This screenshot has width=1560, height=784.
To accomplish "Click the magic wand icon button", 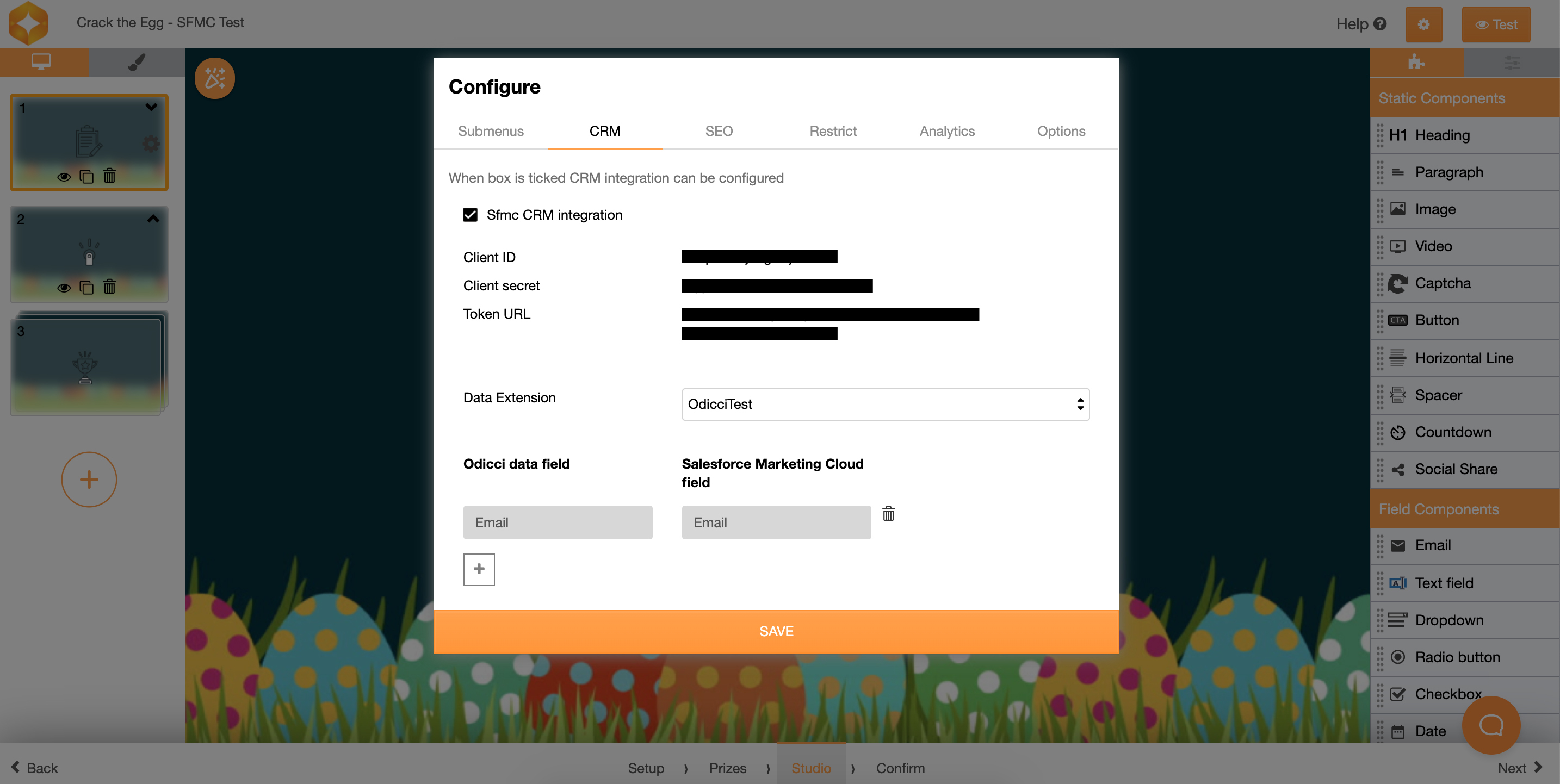I will (214, 79).
